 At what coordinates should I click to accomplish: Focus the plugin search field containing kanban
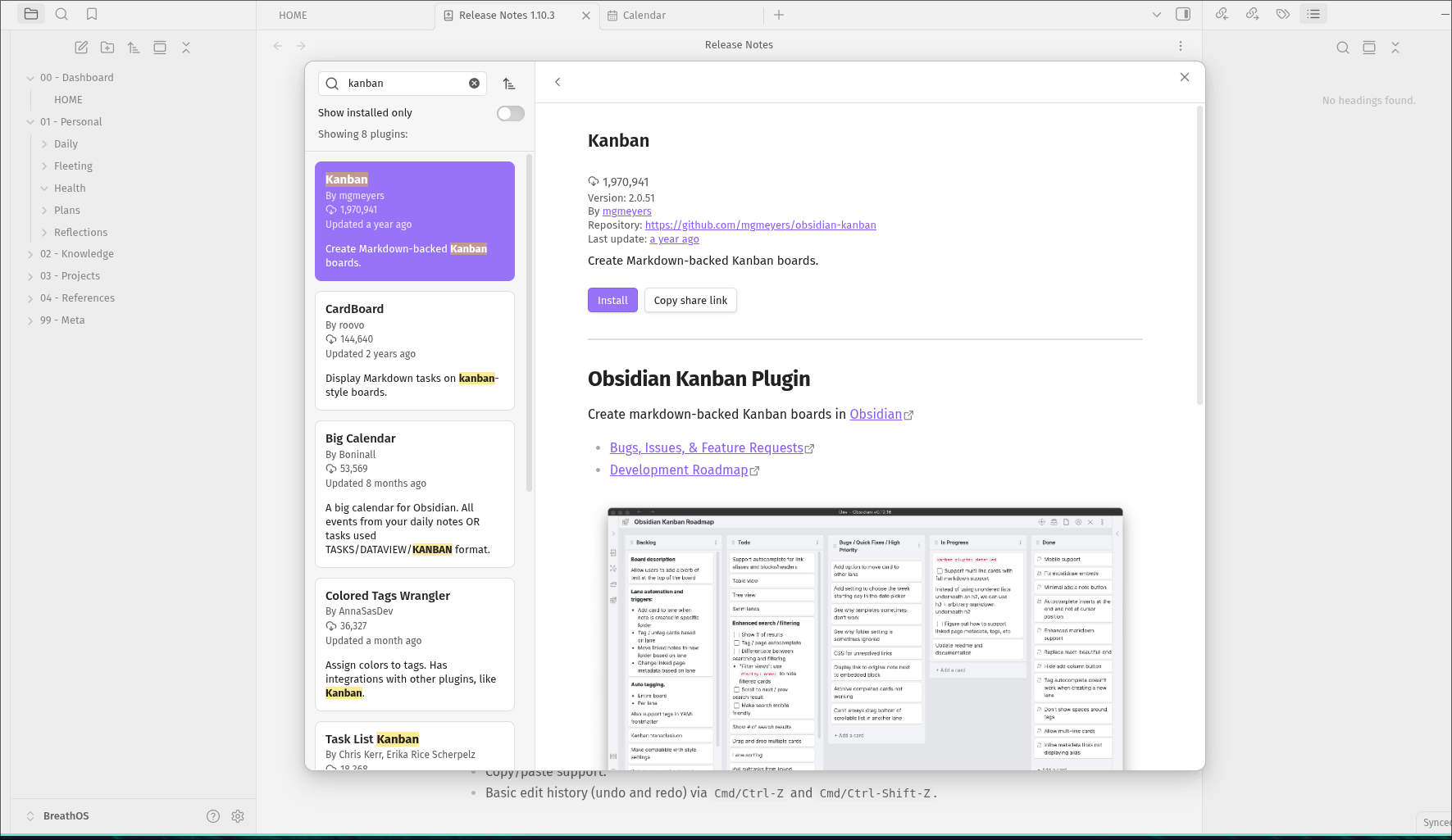click(x=403, y=84)
